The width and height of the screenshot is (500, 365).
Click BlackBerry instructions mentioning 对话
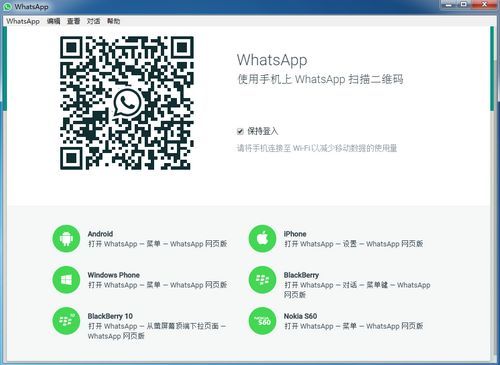[x=357, y=290]
